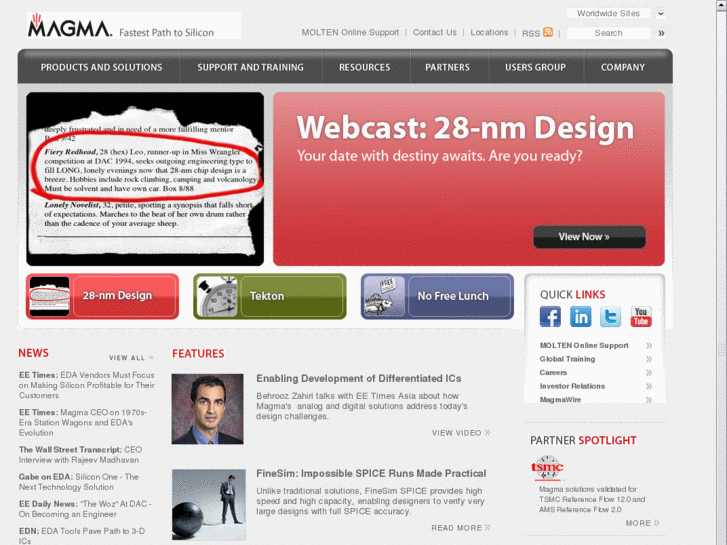
Task: Click Behrooz Zahiri portrait thumbnail
Action: pyautogui.click(x=207, y=409)
